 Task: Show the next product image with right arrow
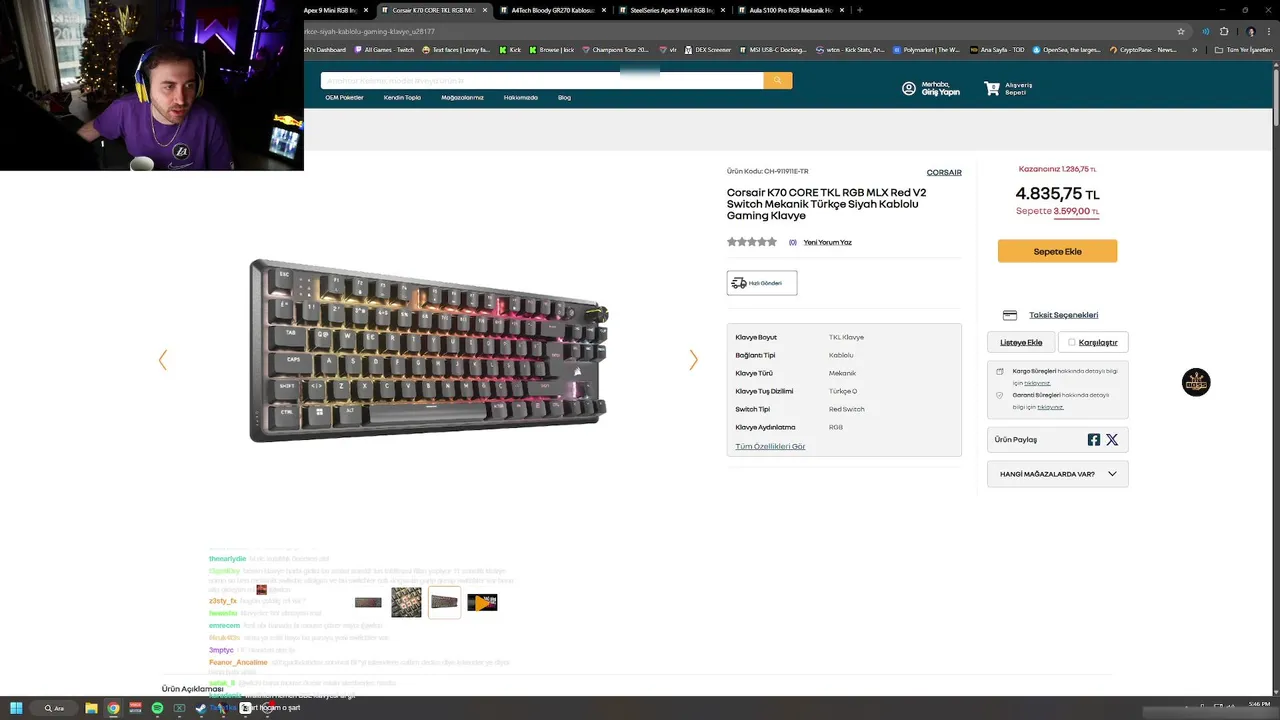tap(693, 360)
